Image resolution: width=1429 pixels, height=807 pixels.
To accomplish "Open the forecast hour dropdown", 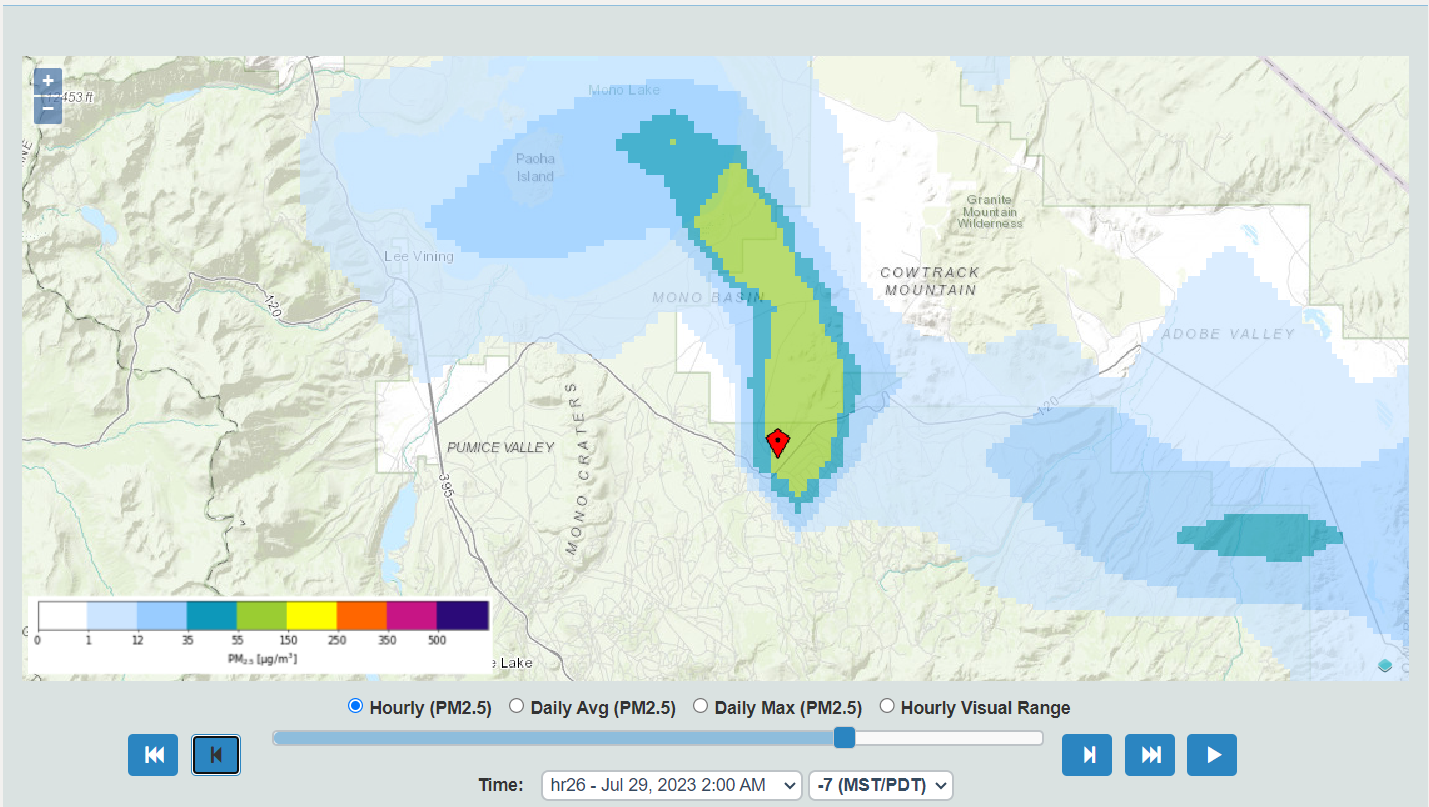I will pyautogui.click(x=672, y=785).
